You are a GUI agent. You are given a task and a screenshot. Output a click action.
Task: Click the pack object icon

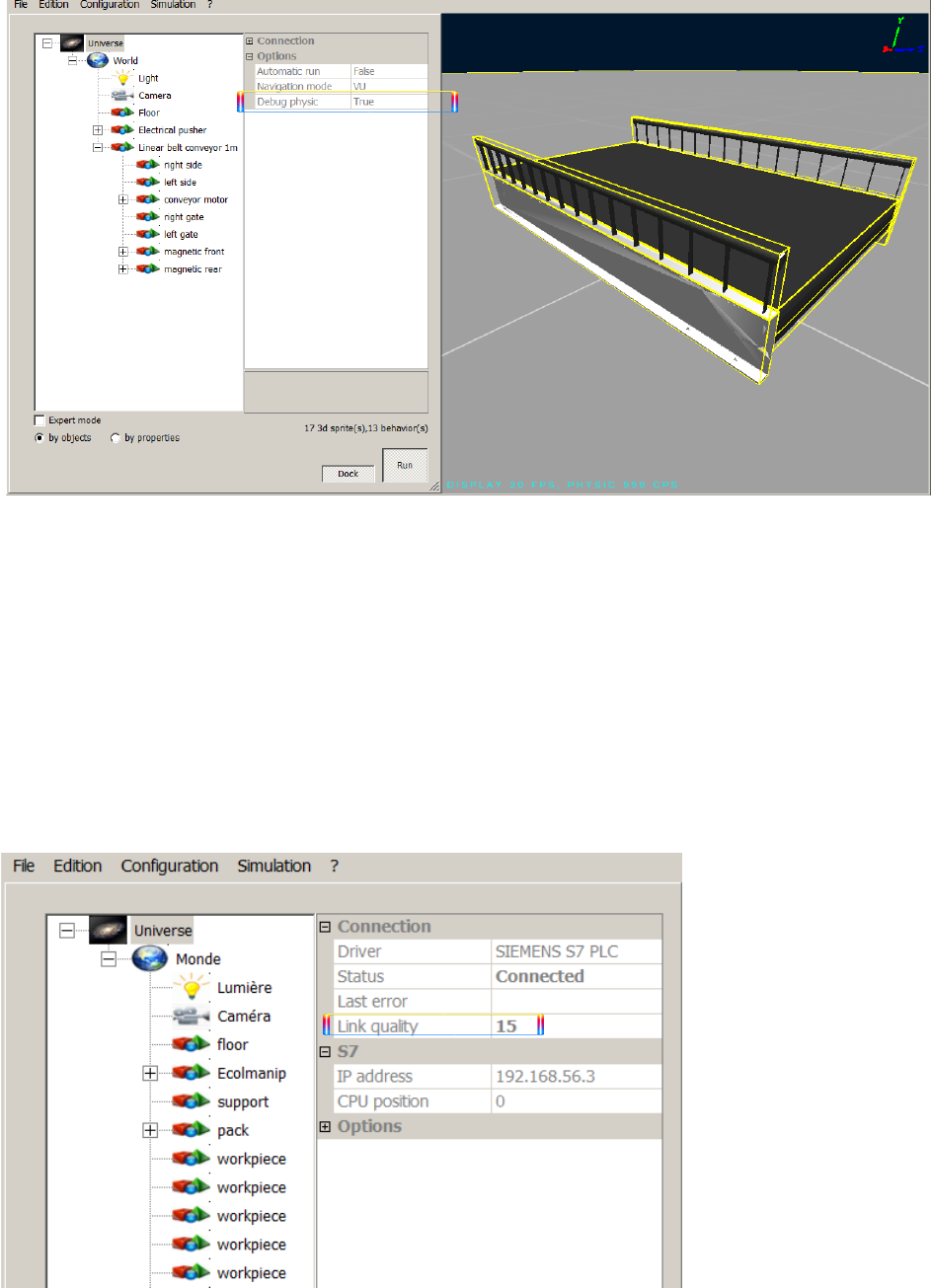(192, 1130)
